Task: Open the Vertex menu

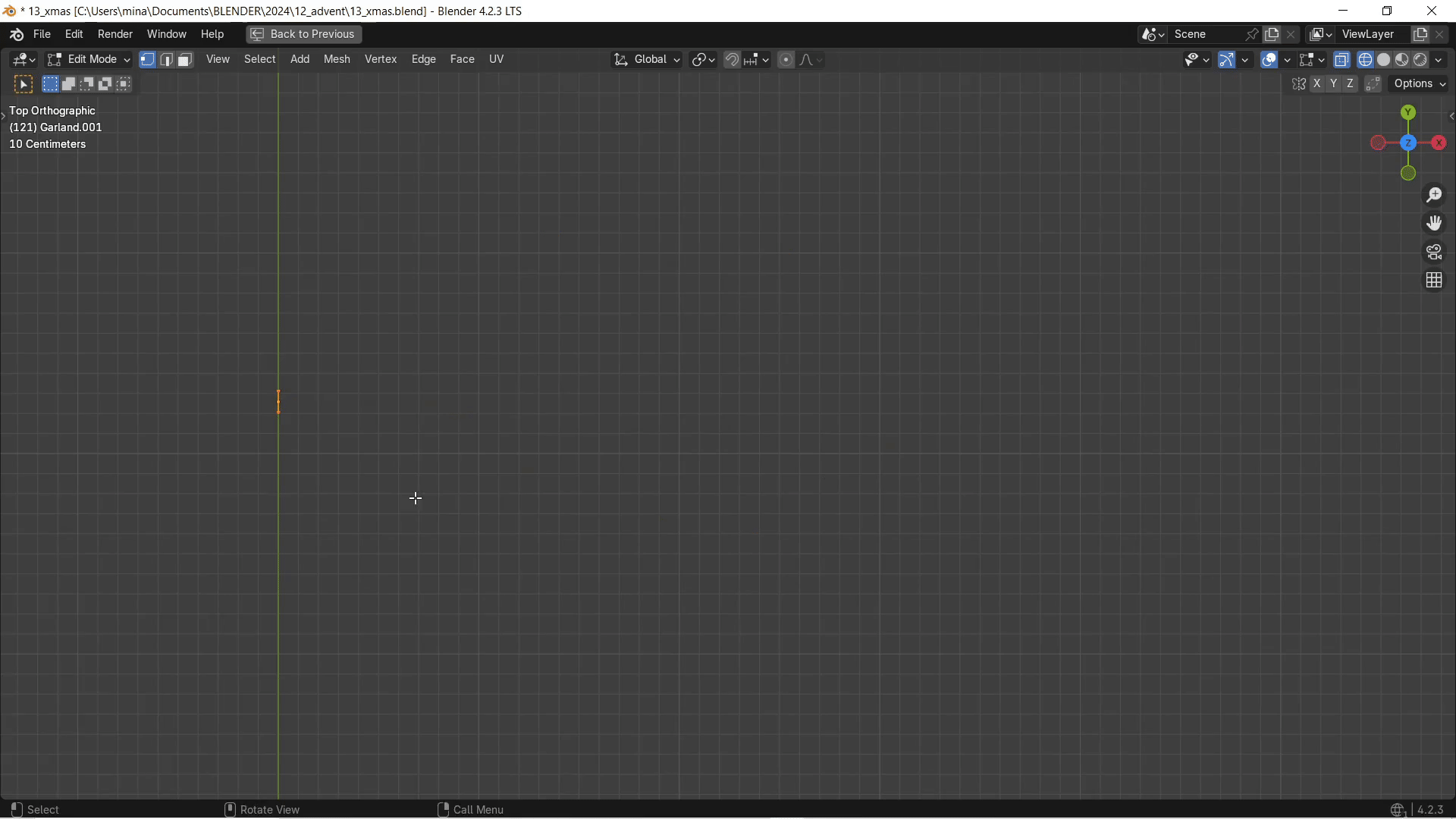Action: point(381,59)
